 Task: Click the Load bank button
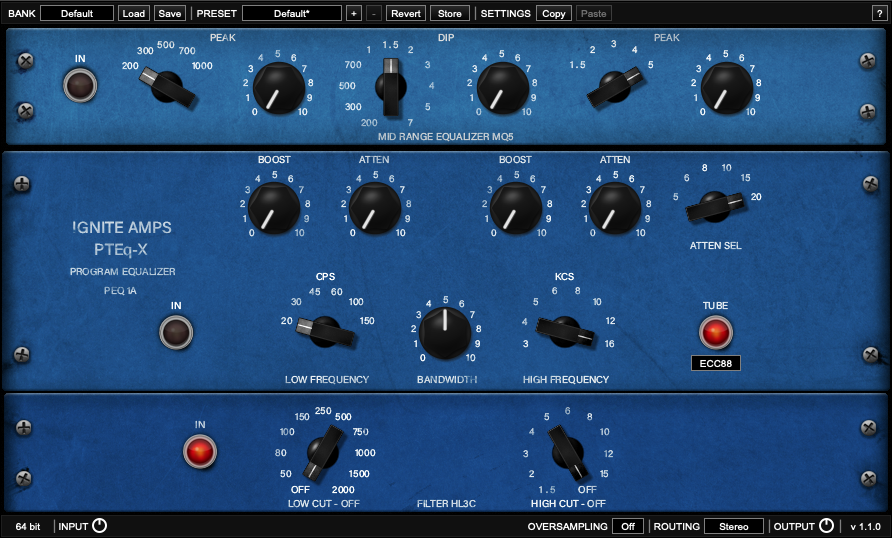[x=134, y=13]
